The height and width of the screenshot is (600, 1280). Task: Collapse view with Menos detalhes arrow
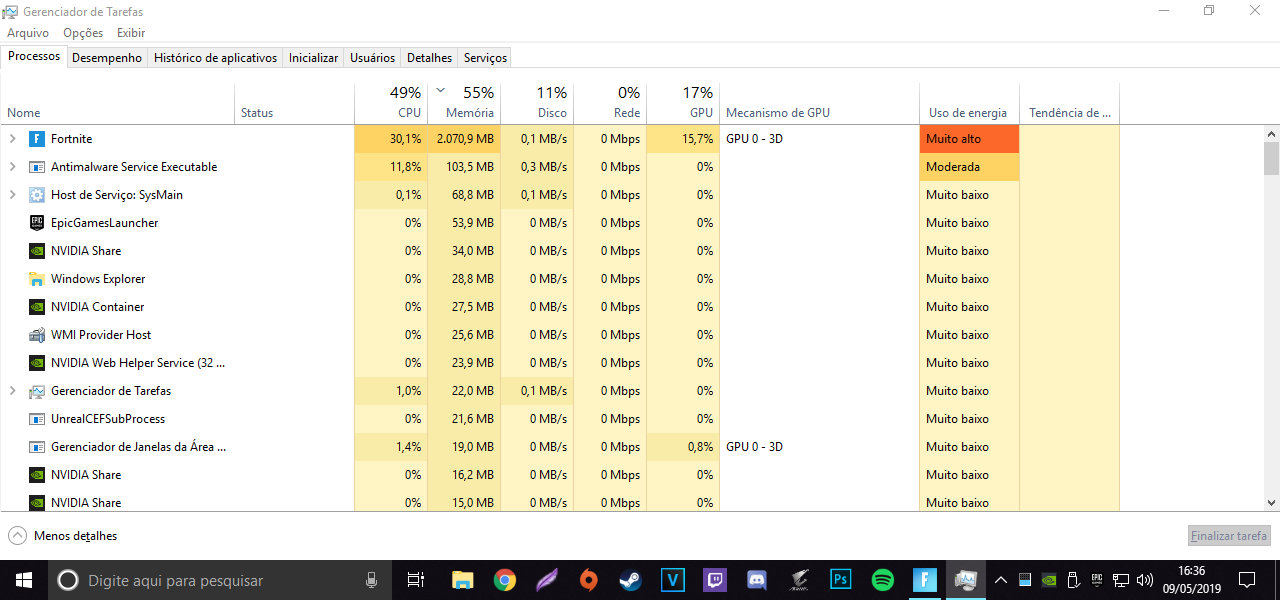pos(17,536)
